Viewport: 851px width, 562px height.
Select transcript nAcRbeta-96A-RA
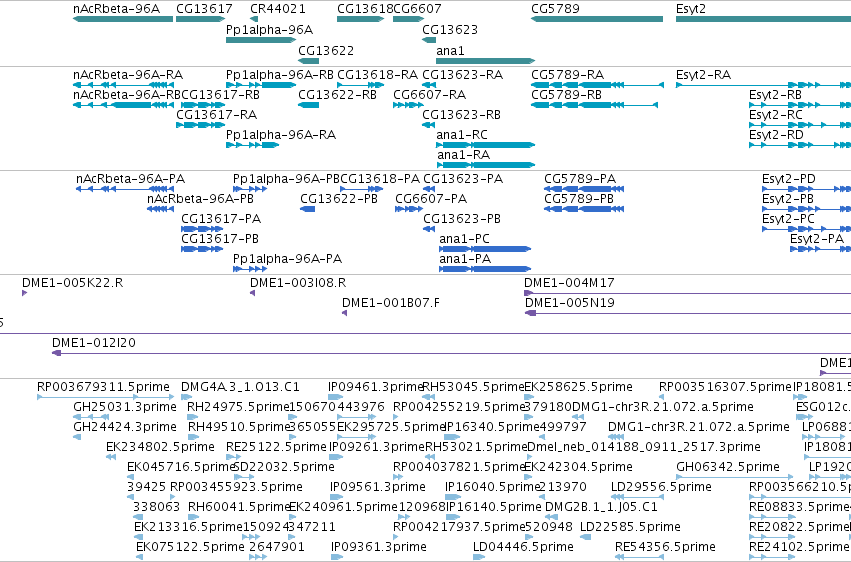123,85
